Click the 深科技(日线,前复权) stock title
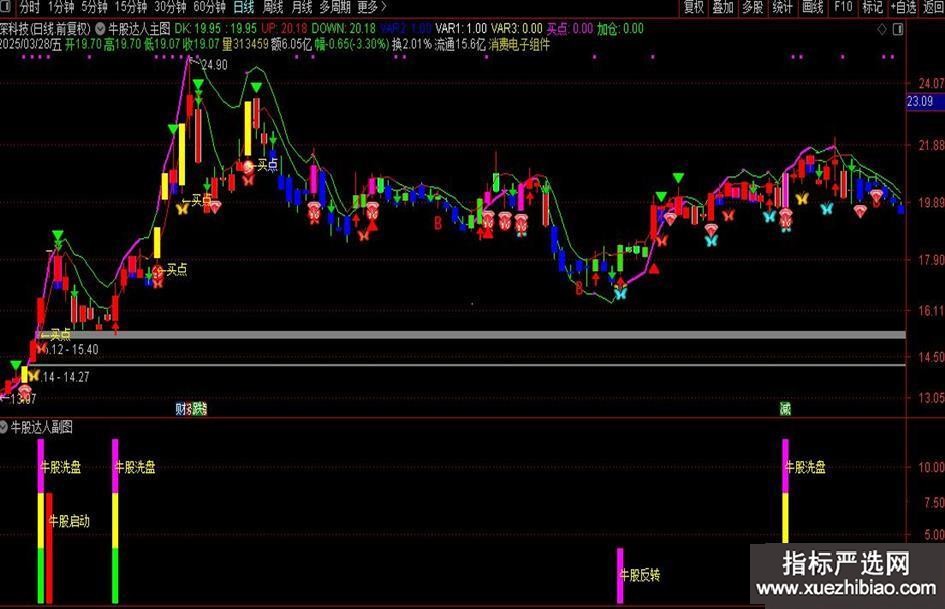The height and width of the screenshot is (609, 945). (45, 28)
